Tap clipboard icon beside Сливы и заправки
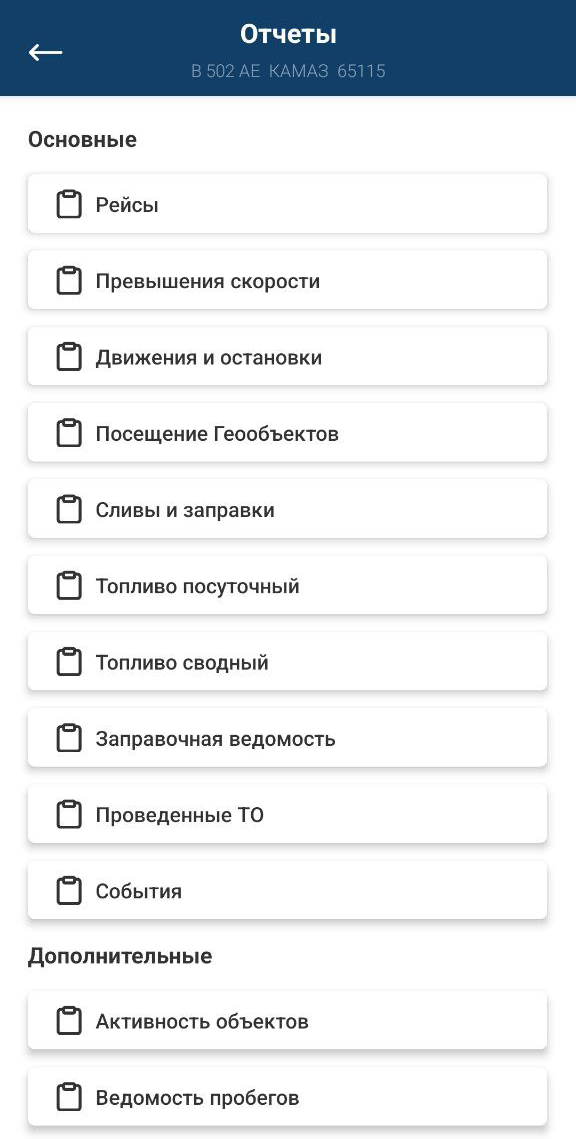This screenshot has height=1139, width=576. click(69, 509)
